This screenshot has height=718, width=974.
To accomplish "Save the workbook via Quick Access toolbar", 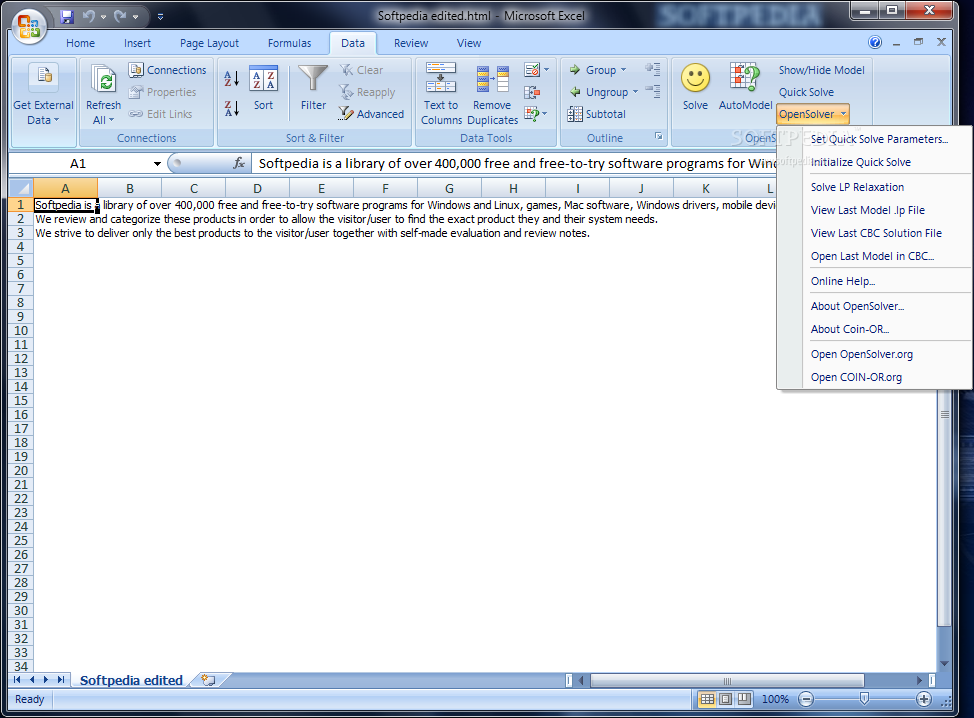I will click(66, 17).
